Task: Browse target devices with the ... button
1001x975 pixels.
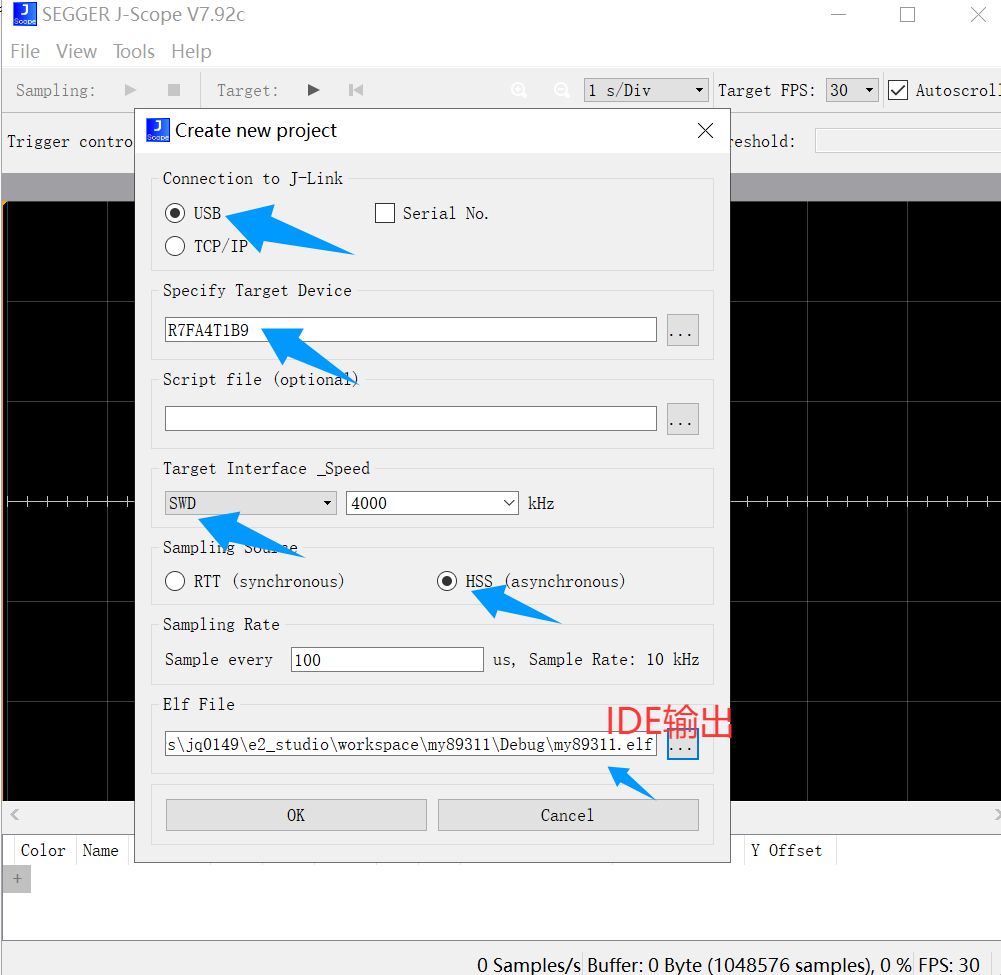Action: pyautogui.click(x=682, y=329)
